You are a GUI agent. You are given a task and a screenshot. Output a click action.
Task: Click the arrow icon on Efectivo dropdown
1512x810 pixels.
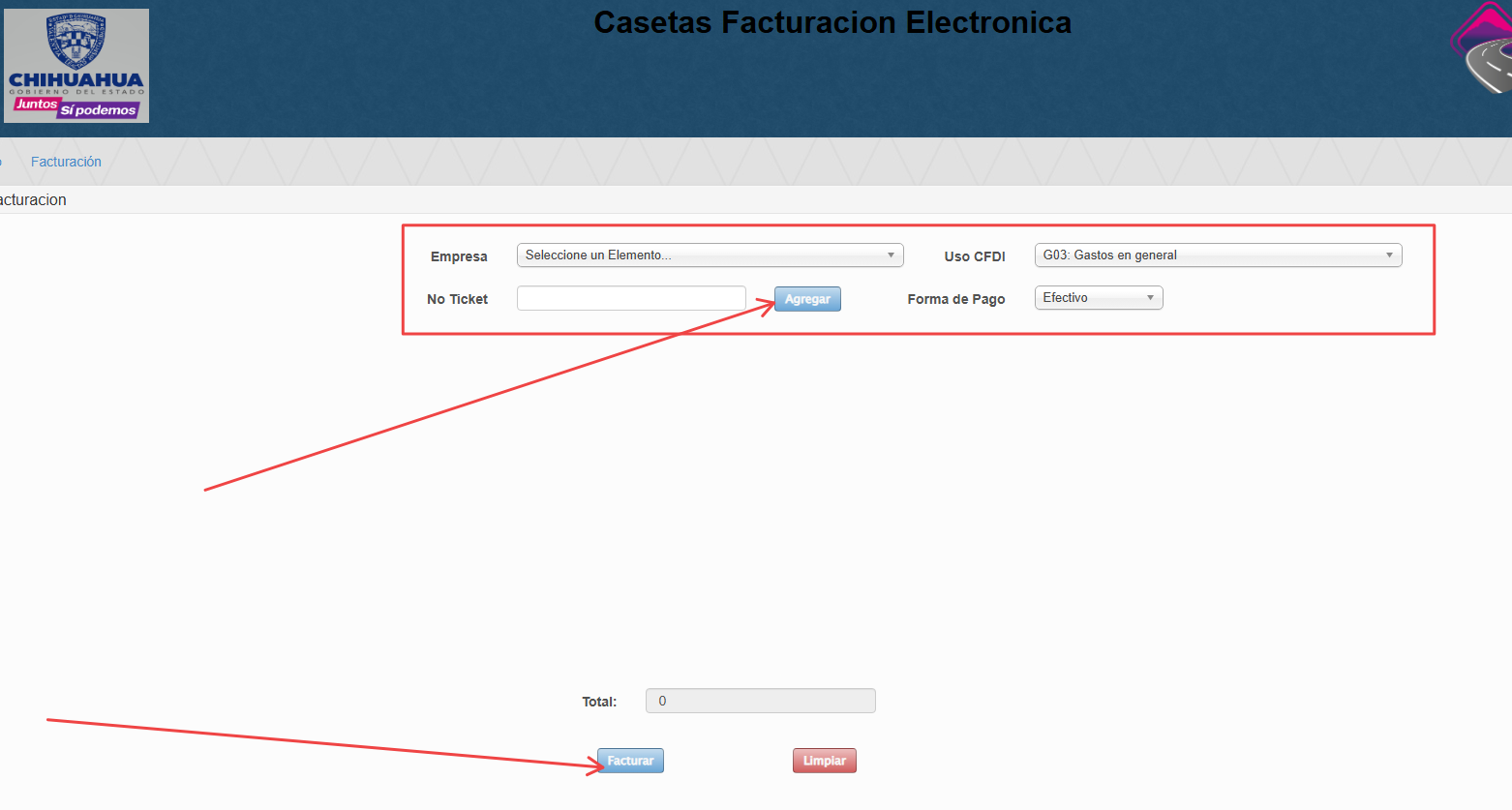(1150, 298)
